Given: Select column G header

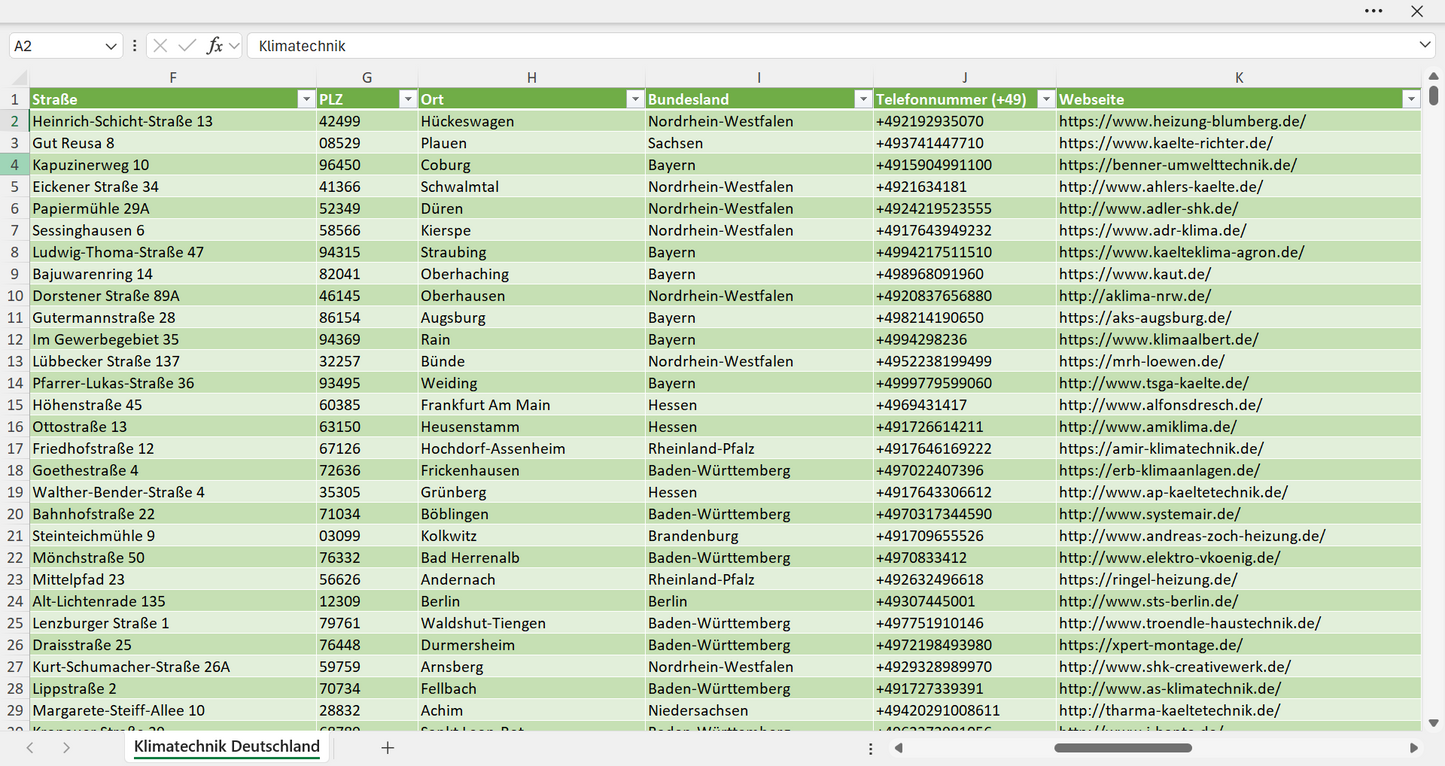Looking at the screenshot, I should coord(367,78).
